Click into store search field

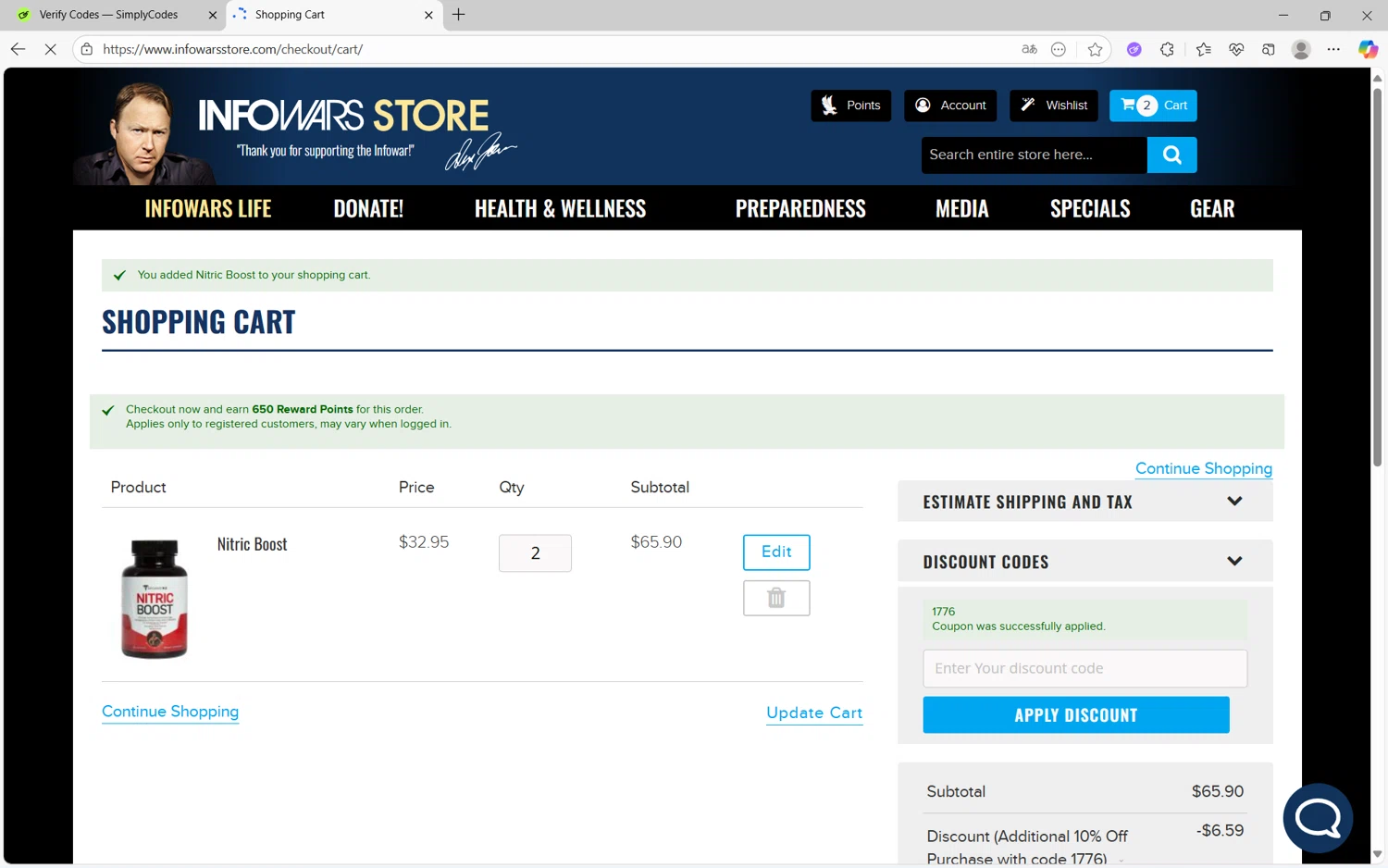[x=1034, y=155]
